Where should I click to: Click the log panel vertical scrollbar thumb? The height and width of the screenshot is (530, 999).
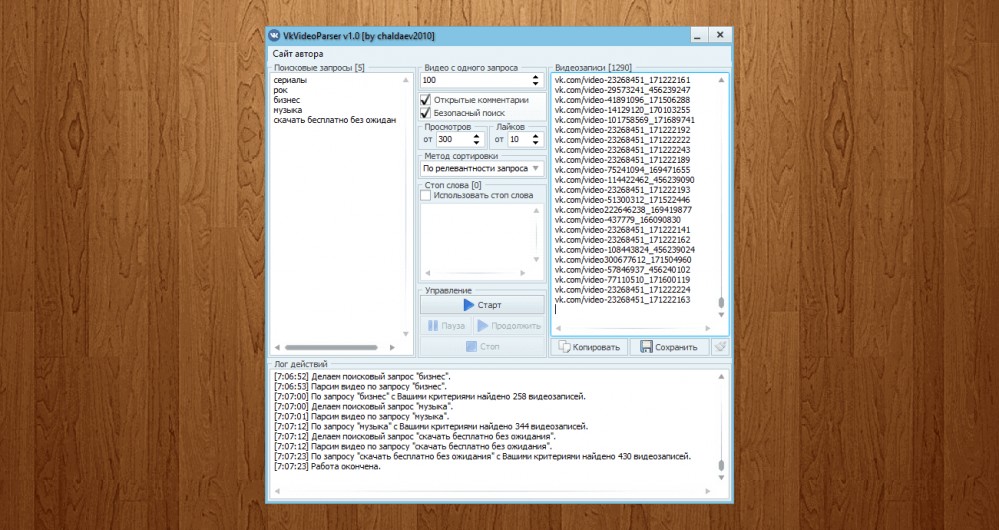721,465
